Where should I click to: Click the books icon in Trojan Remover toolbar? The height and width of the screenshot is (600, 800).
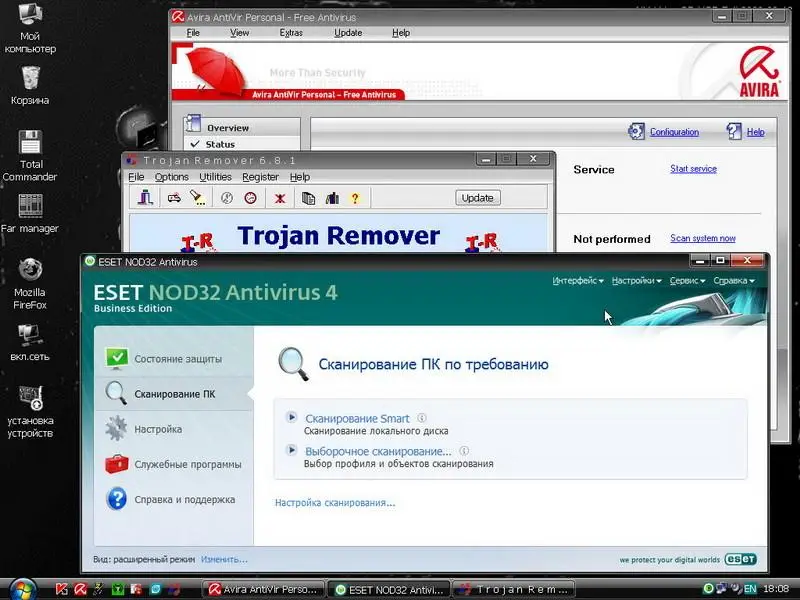tap(332, 198)
